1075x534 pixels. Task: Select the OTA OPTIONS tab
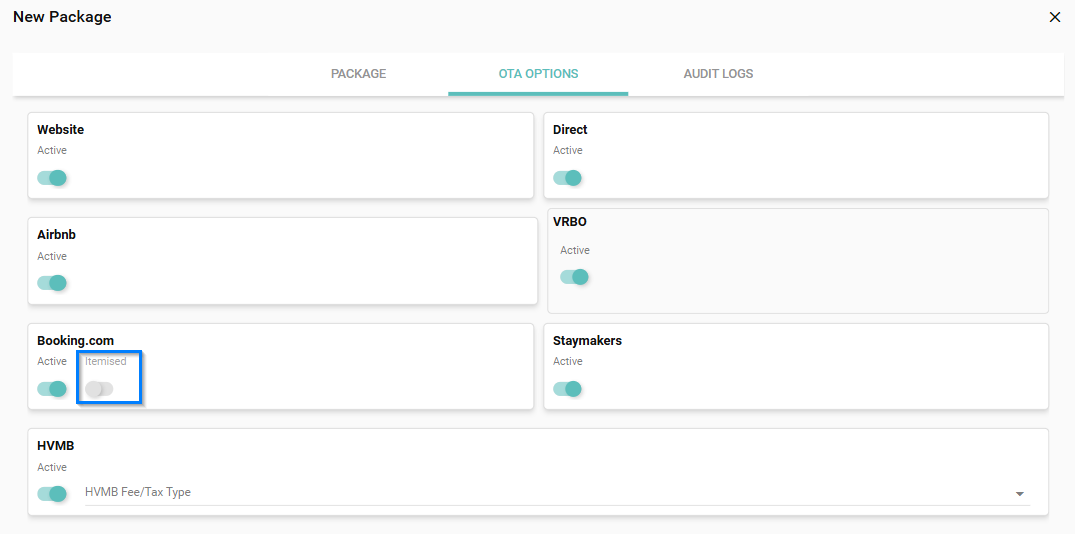538,74
